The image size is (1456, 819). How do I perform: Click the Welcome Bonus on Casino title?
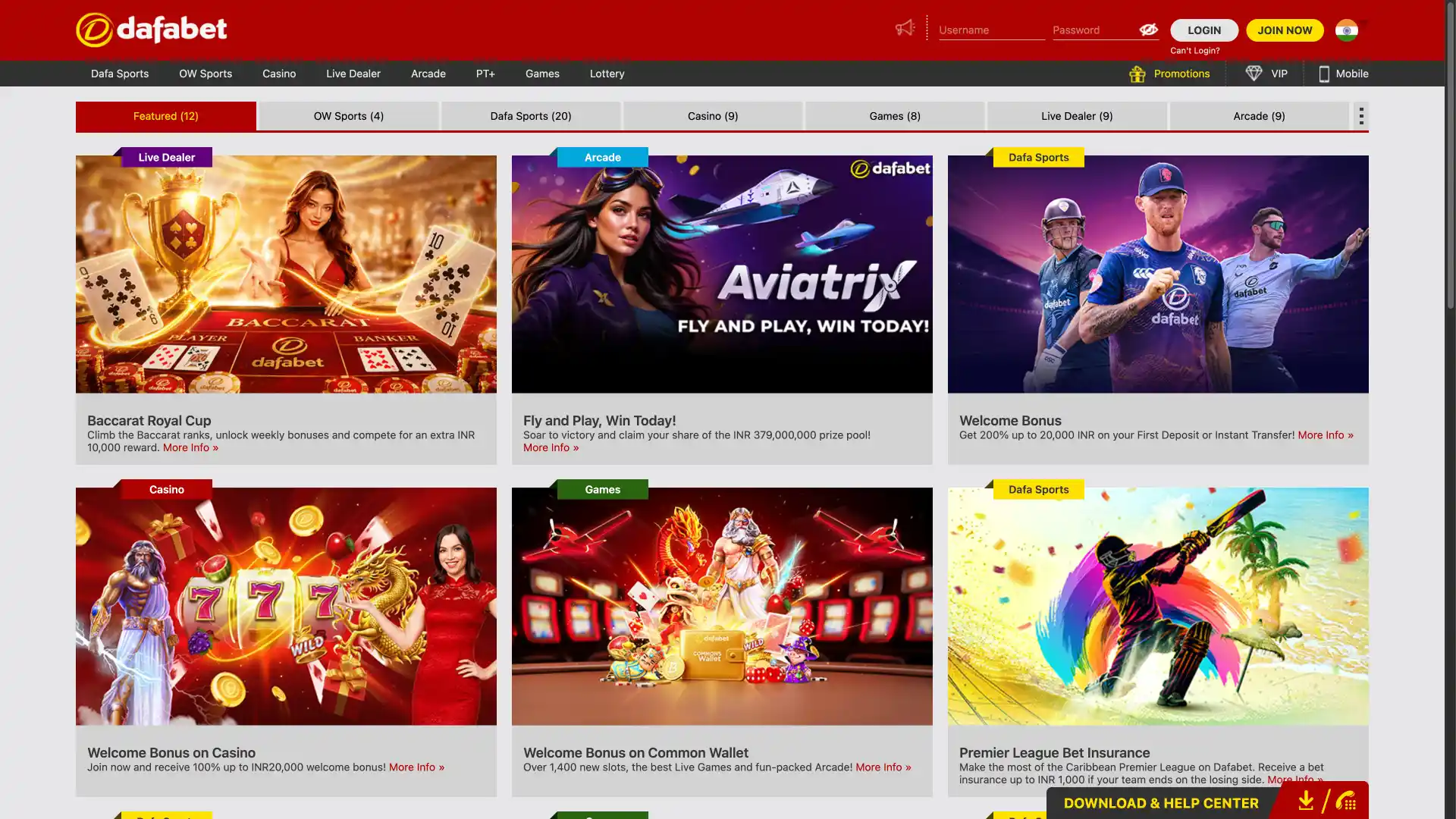pyautogui.click(x=171, y=753)
